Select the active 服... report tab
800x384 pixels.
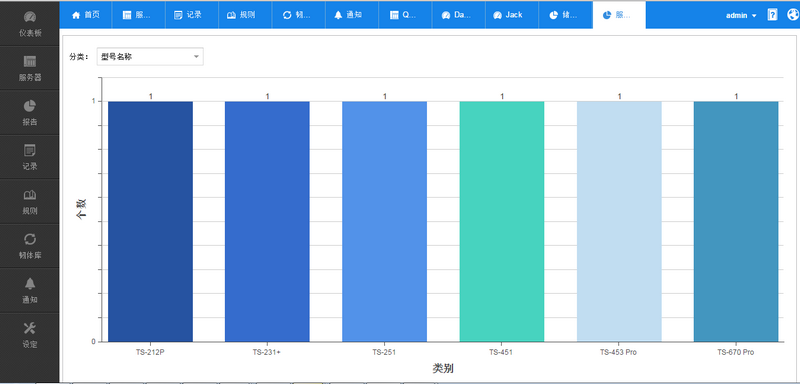(x=619, y=15)
